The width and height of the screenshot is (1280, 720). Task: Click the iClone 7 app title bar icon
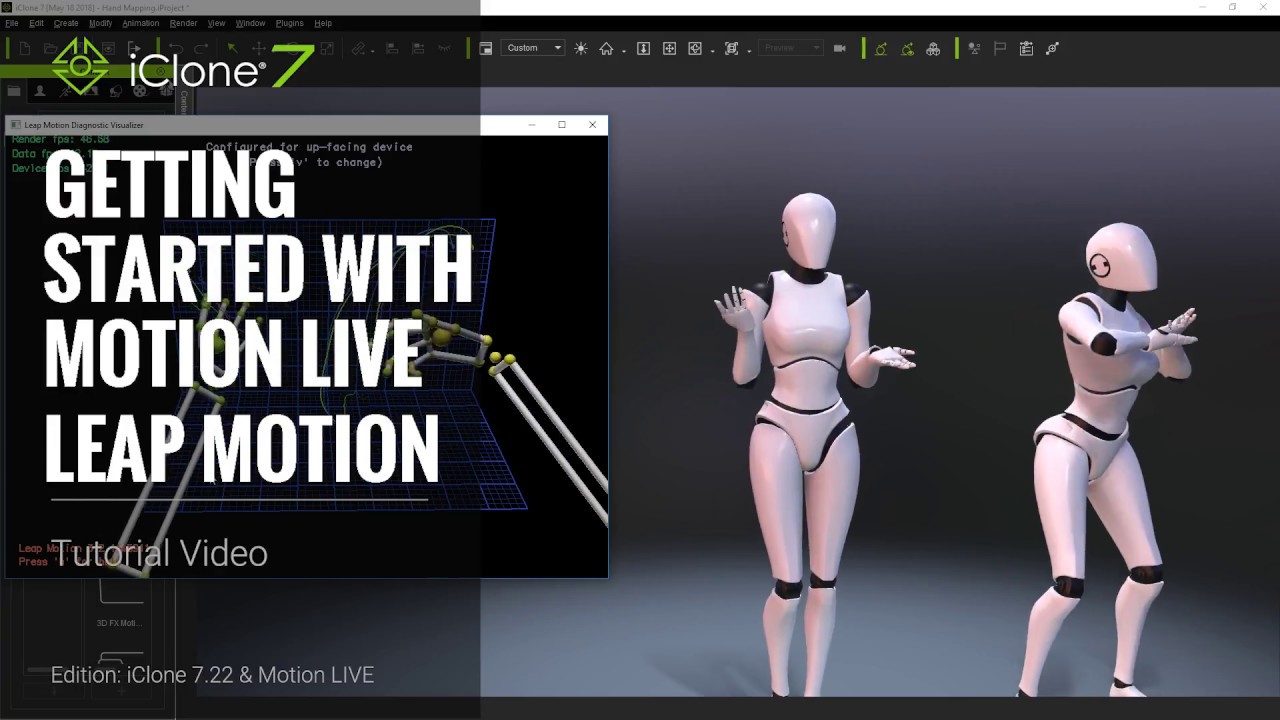[7, 7]
